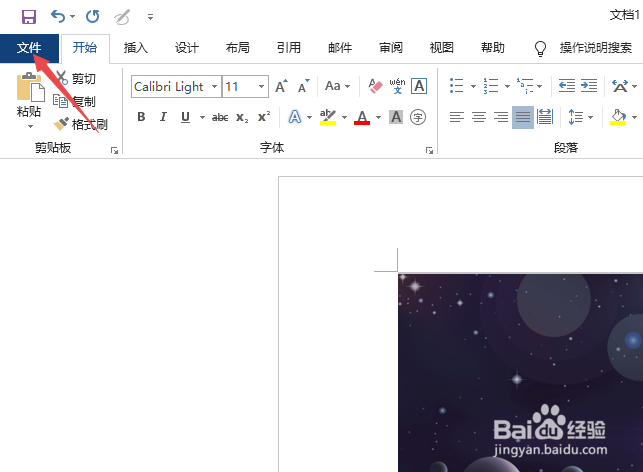
Task: Click the wén Phonetic Guide icon
Action: 397,86
